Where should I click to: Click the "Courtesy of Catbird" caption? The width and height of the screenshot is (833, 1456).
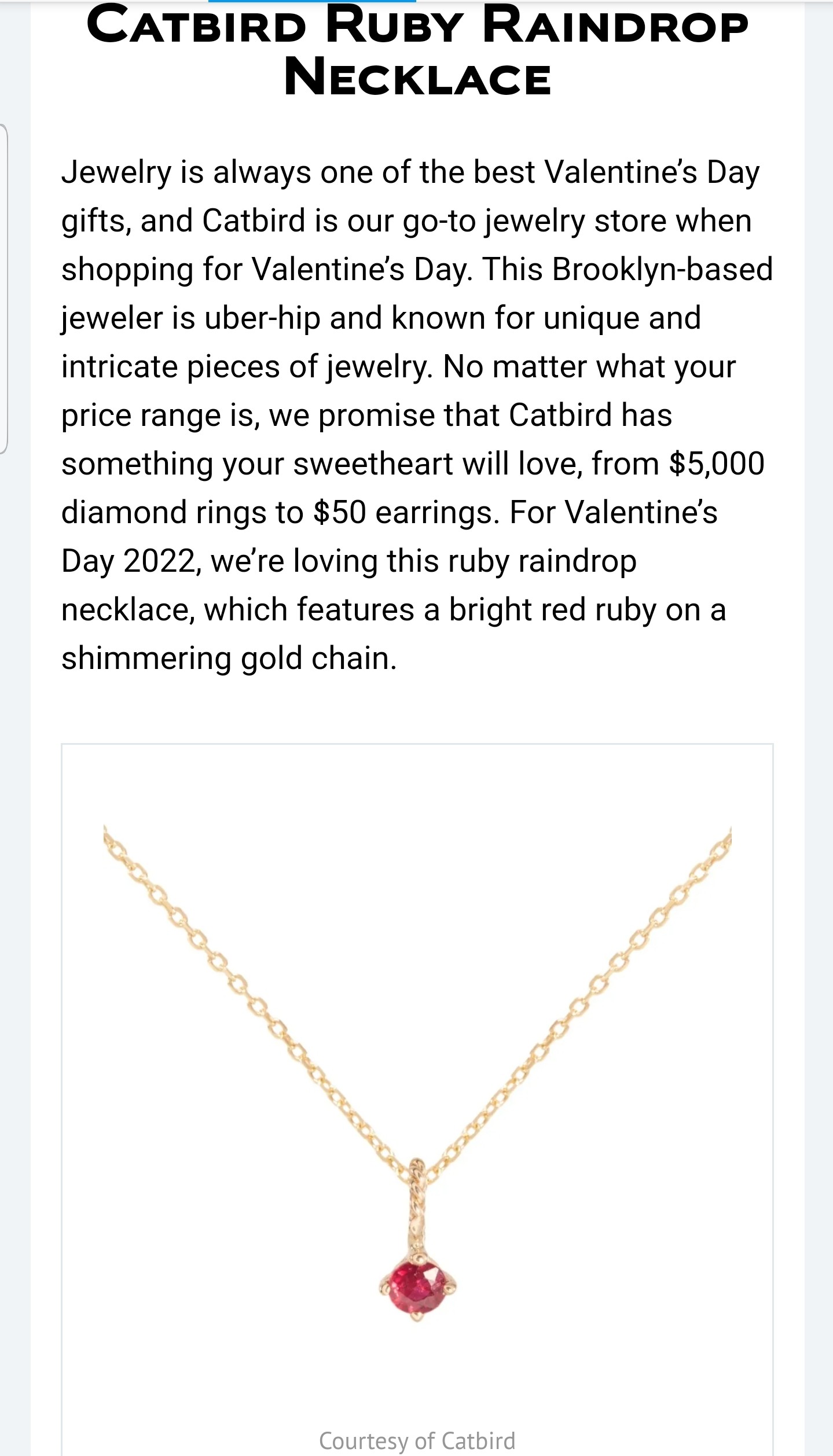[x=417, y=1440]
